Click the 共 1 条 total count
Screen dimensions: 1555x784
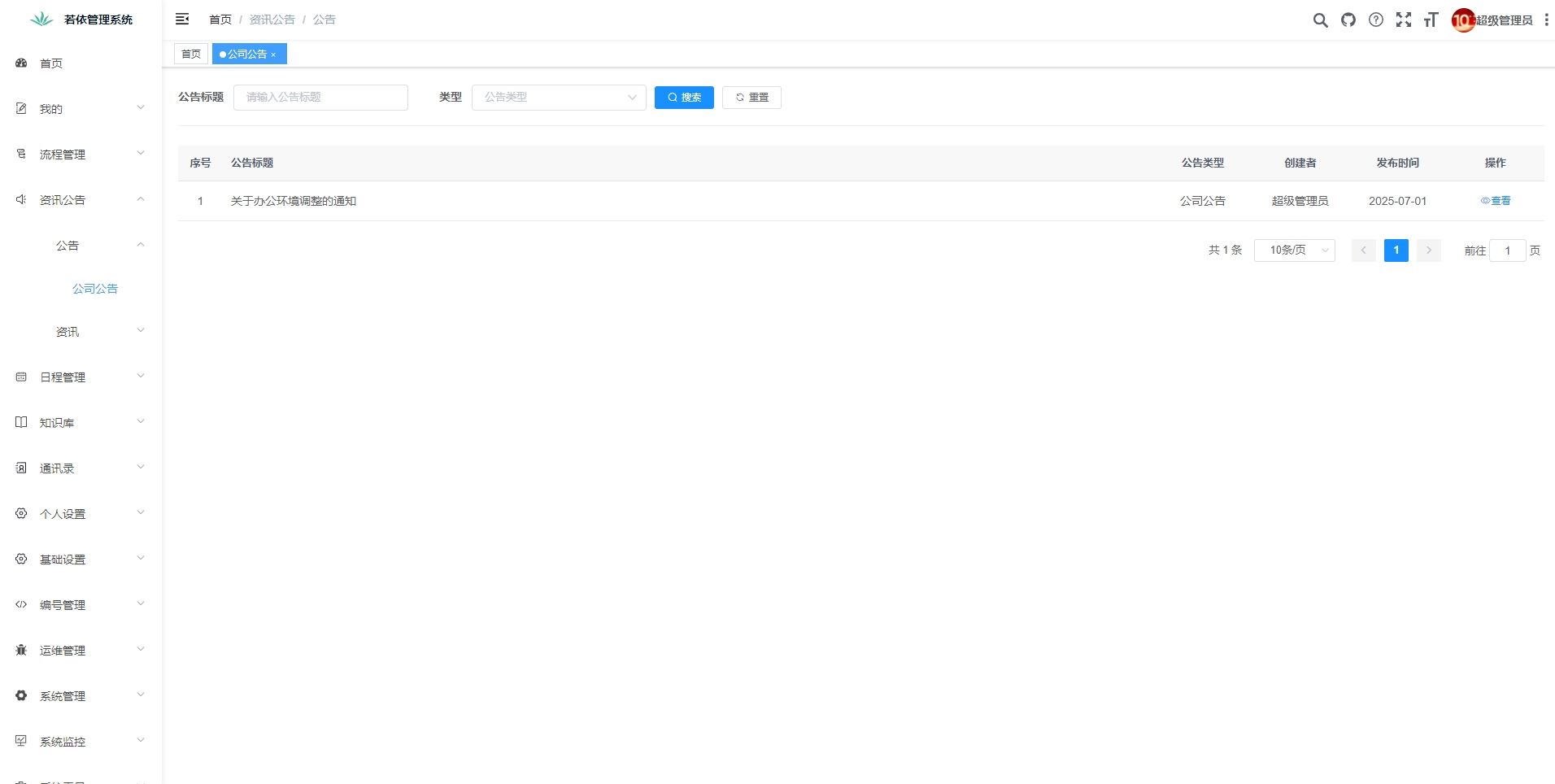tap(1225, 250)
